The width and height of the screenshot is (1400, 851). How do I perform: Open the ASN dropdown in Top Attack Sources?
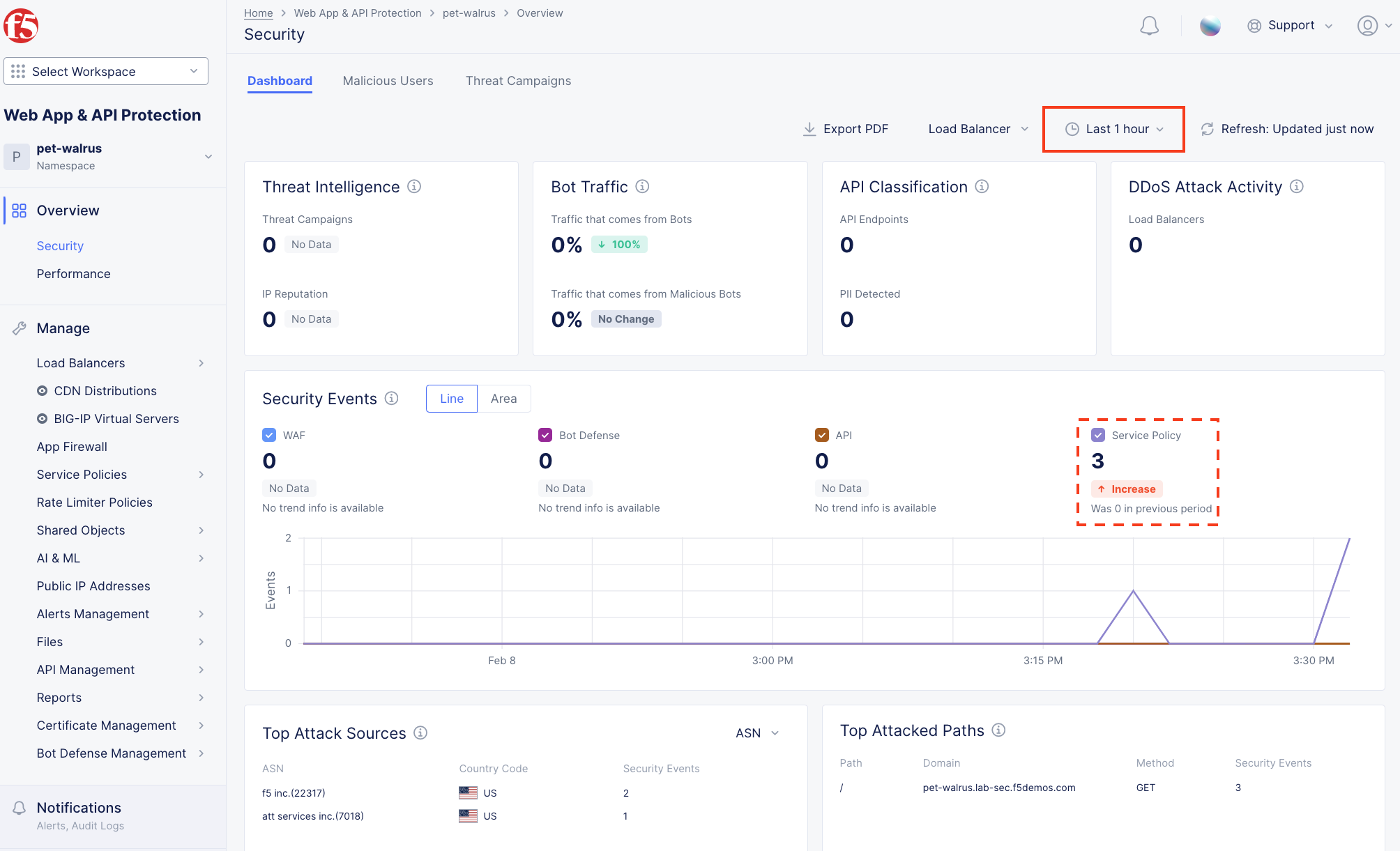757,733
